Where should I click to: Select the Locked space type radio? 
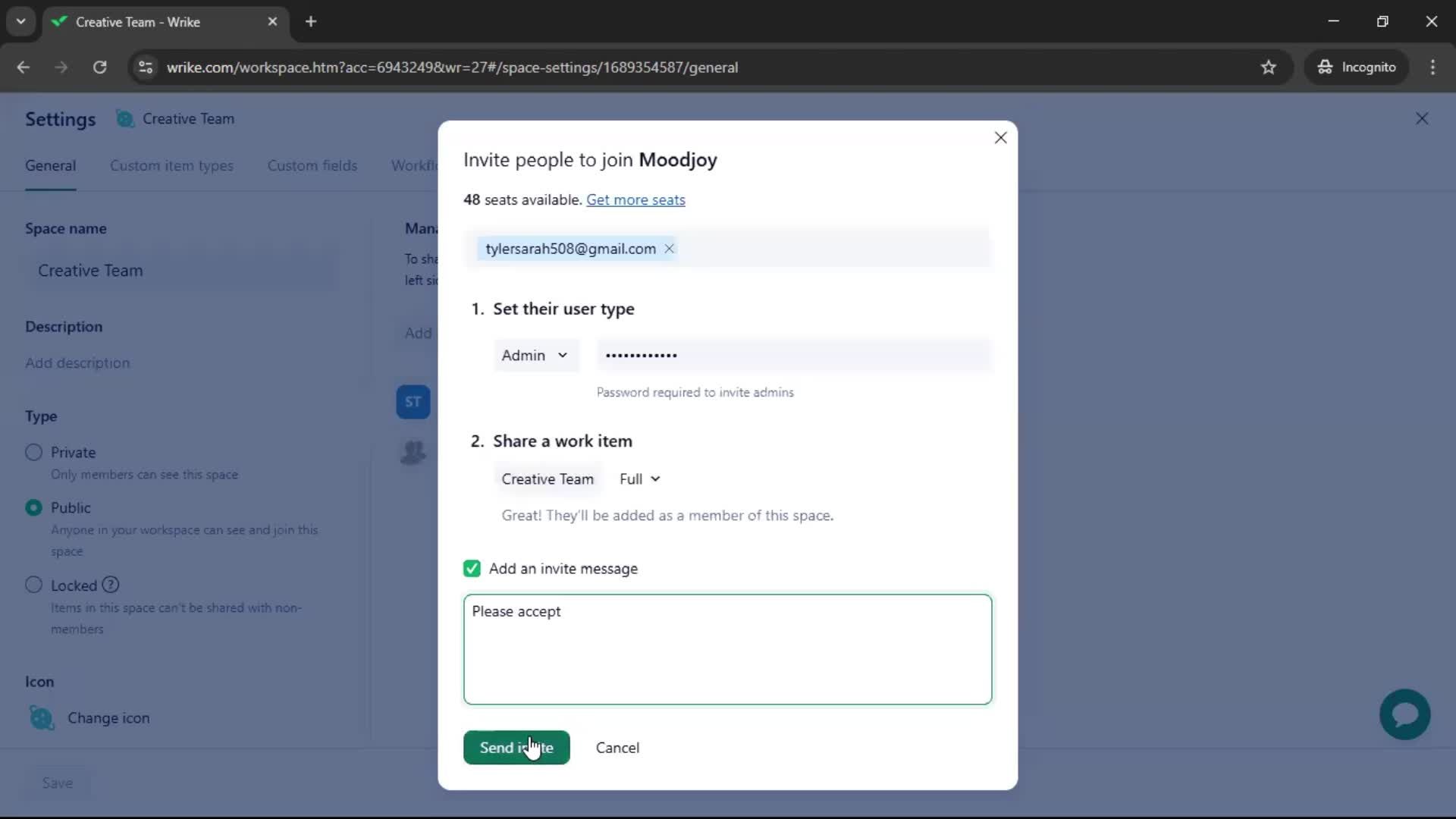(33, 585)
